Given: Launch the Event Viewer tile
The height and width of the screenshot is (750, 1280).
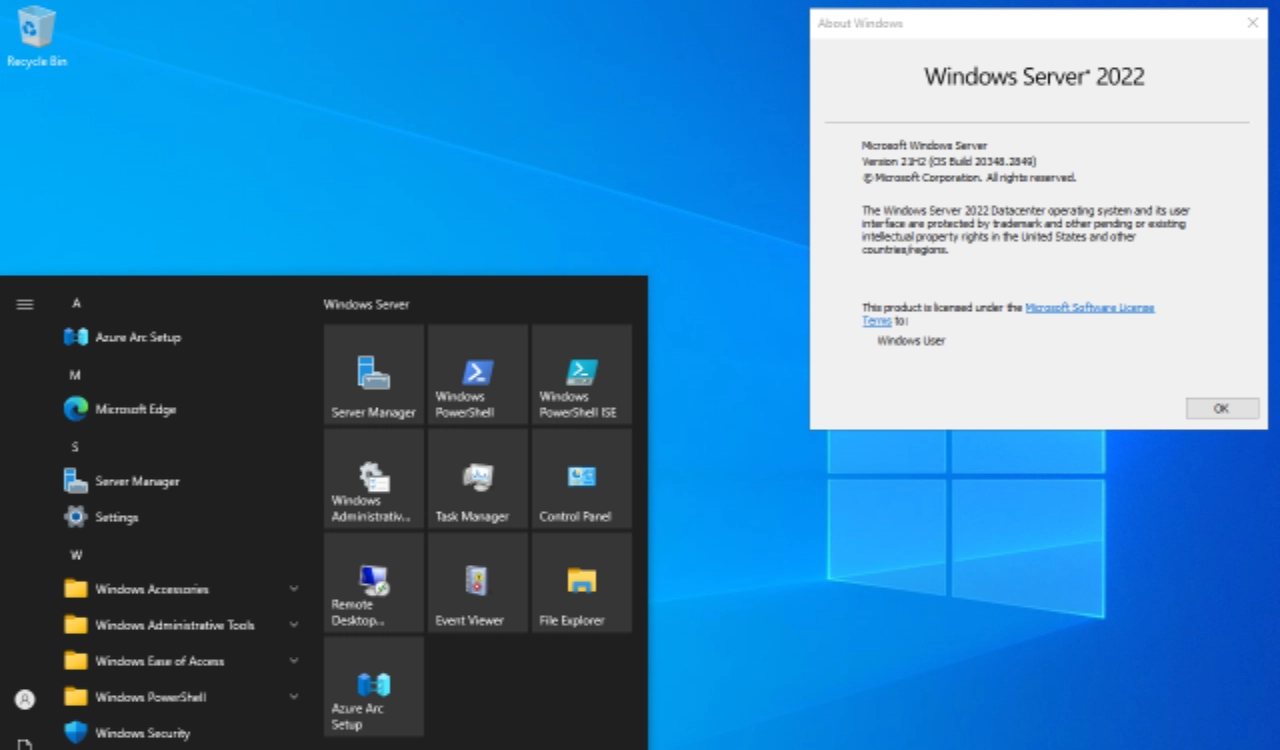Looking at the screenshot, I should click(478, 583).
